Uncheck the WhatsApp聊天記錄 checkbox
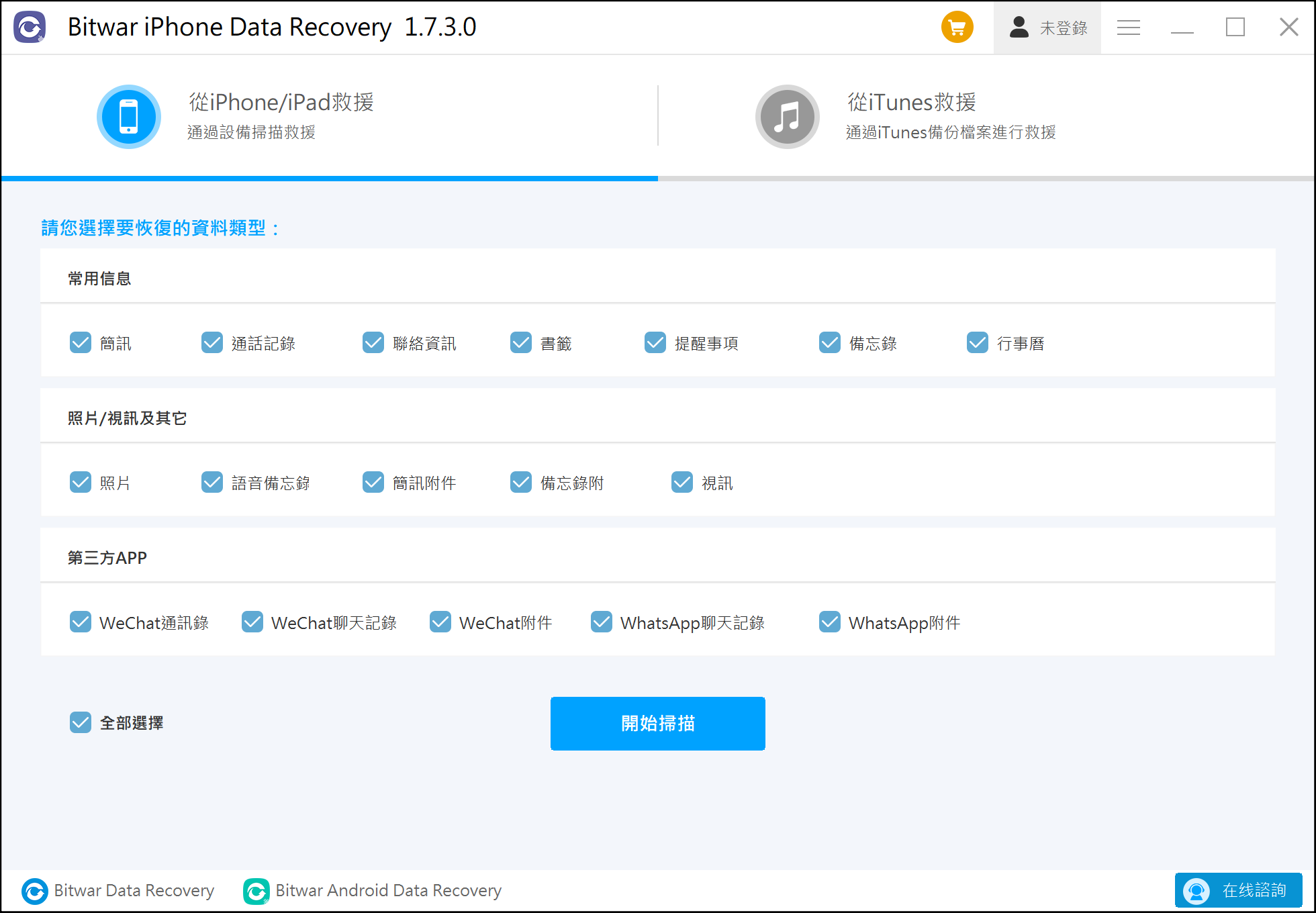 [602, 622]
